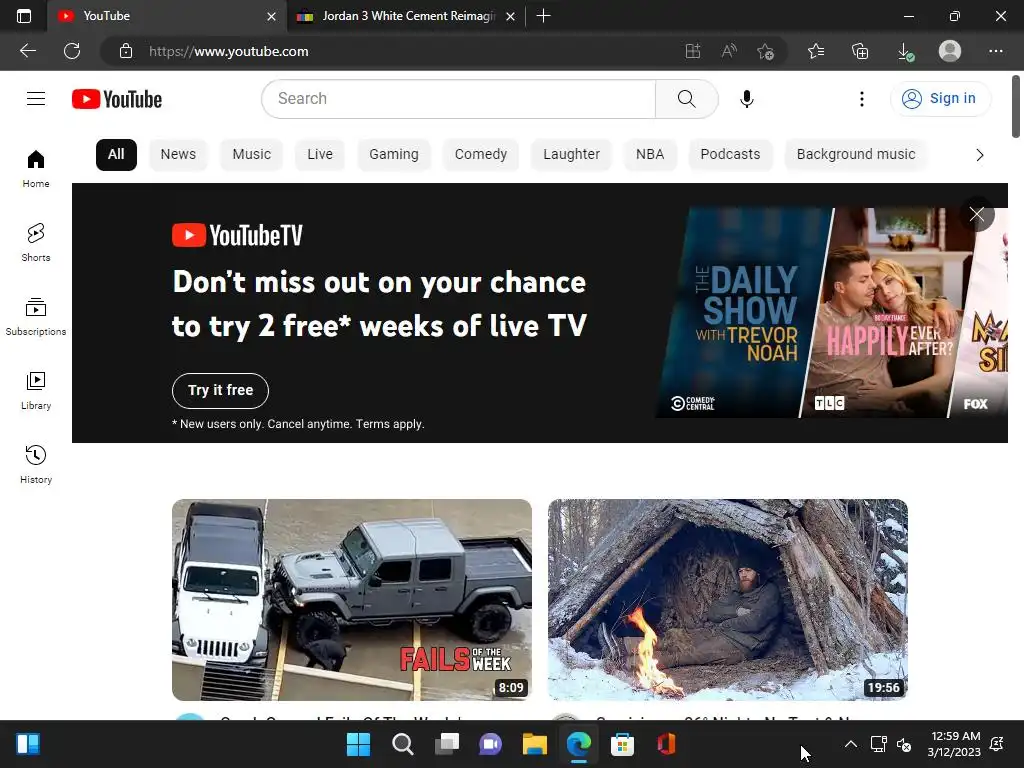The width and height of the screenshot is (1024, 768).
Task: Activate Read aloud icon
Action: click(x=729, y=51)
